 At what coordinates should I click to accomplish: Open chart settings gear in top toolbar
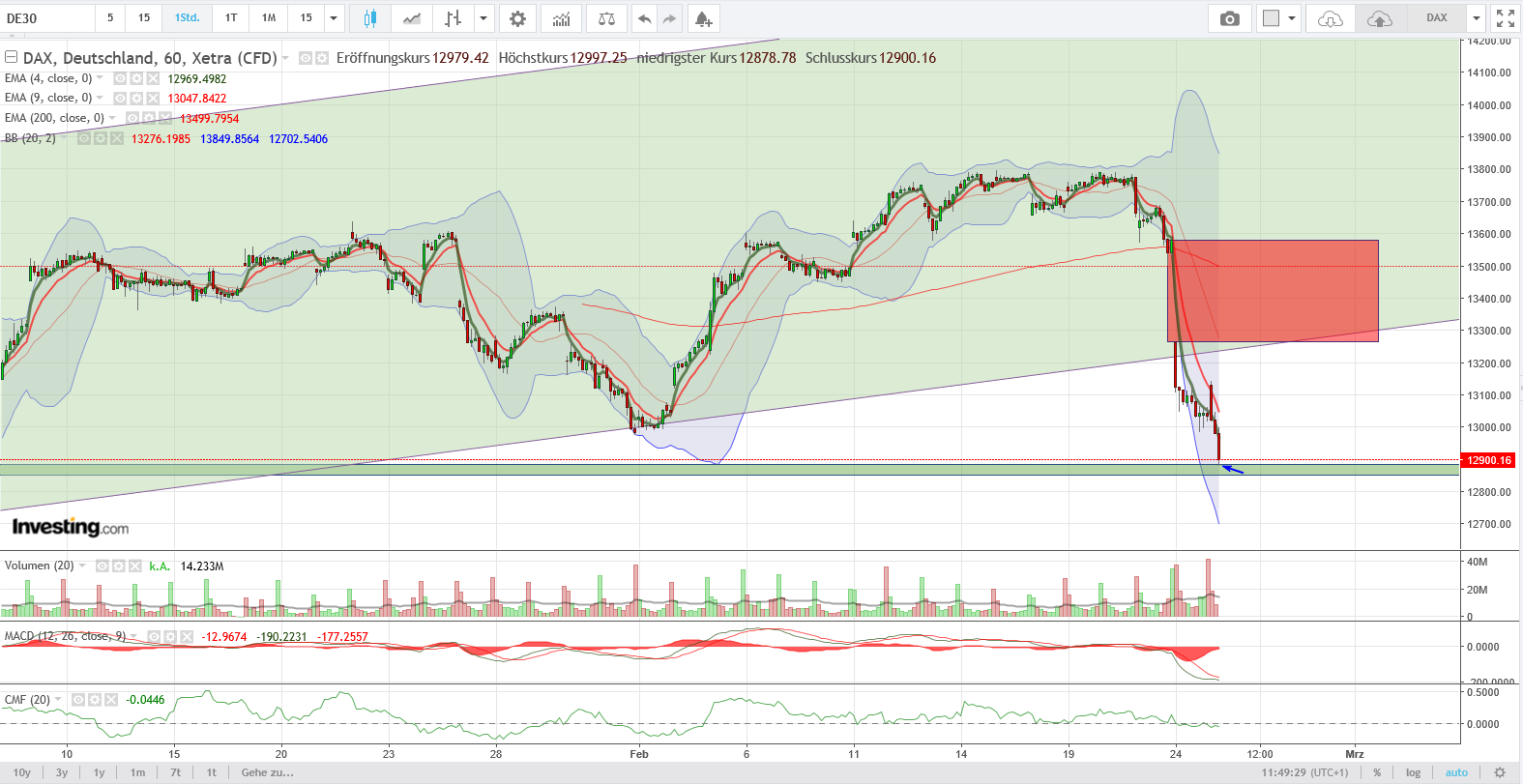[x=517, y=18]
